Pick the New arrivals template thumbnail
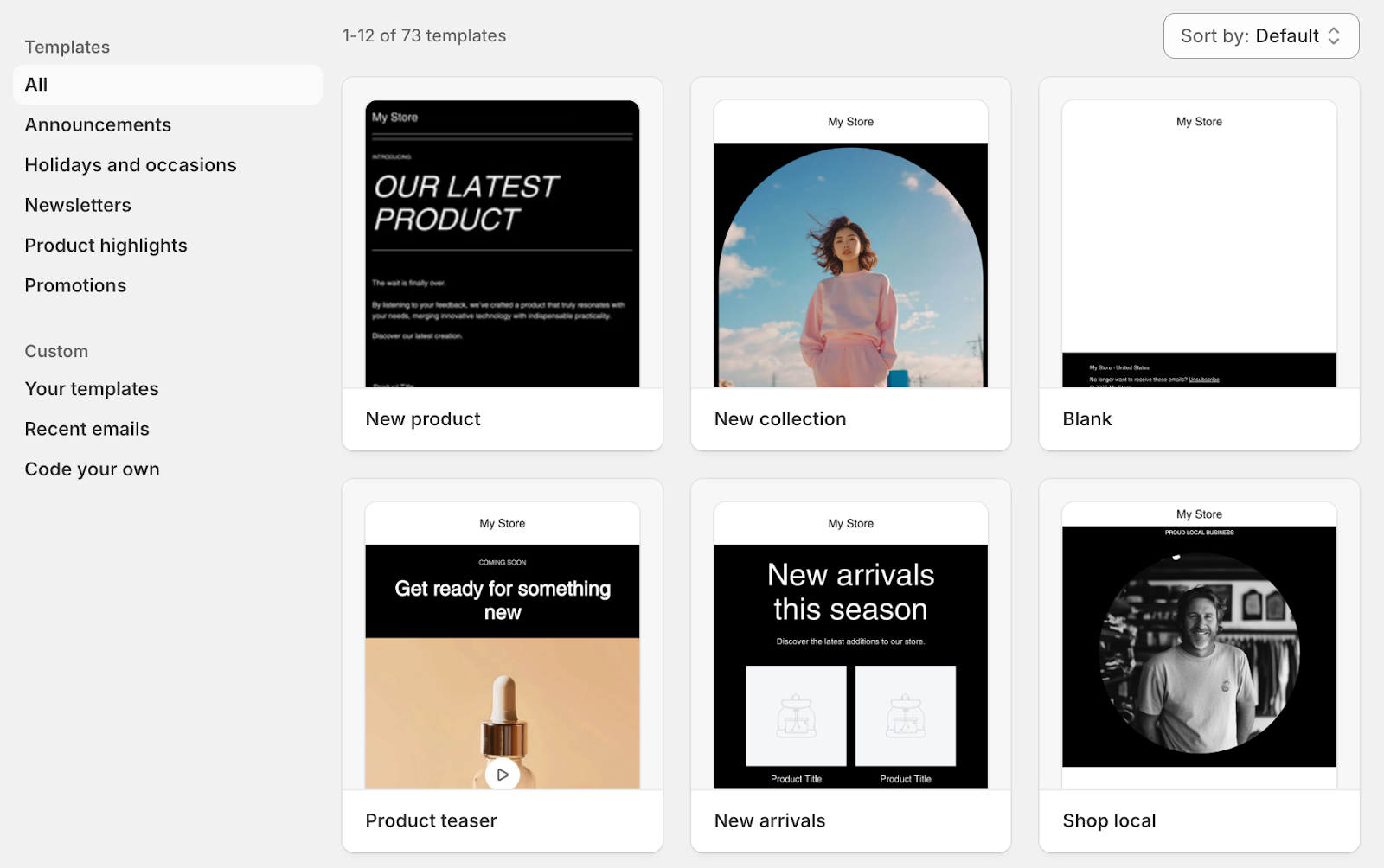Image resolution: width=1384 pixels, height=868 pixels. tap(851, 646)
